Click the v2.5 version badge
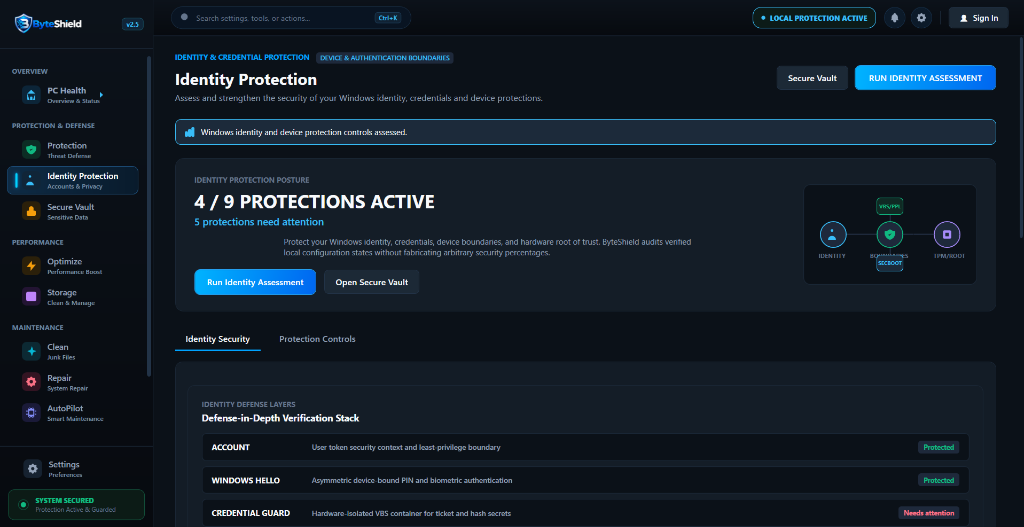Viewport: 1024px width, 527px height. pos(133,25)
